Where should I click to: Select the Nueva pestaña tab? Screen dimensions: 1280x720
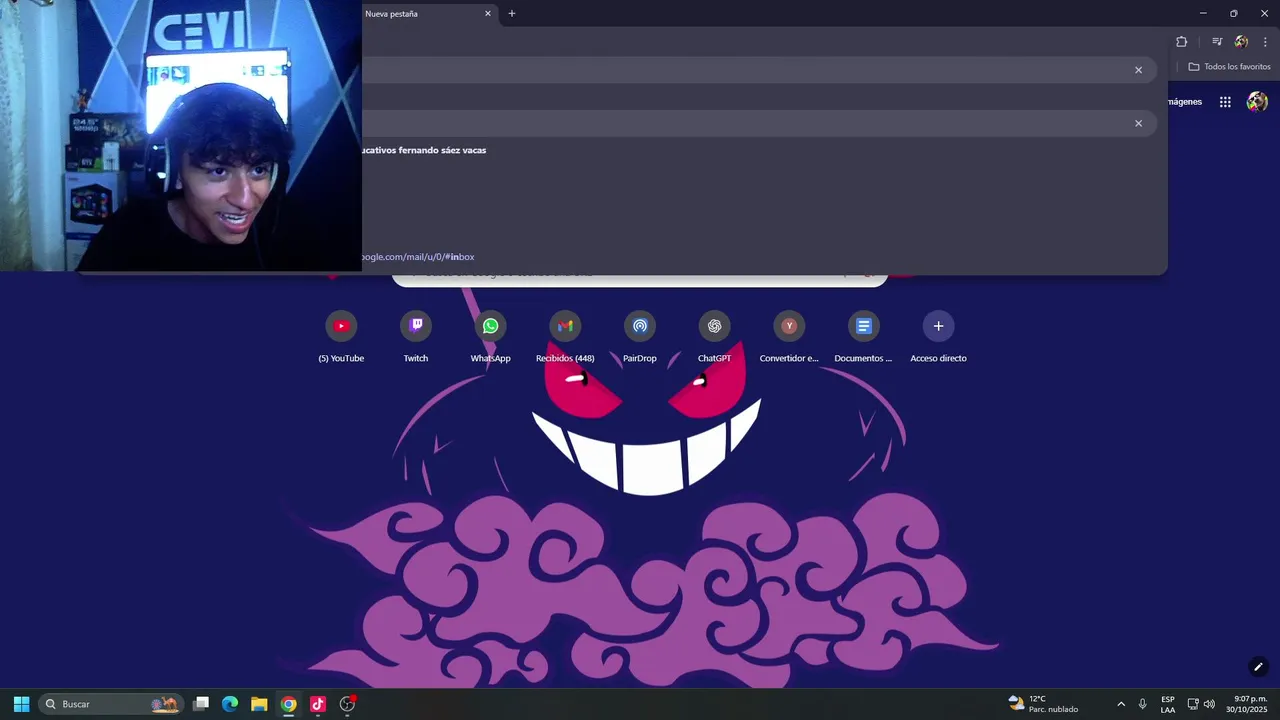tap(425, 14)
